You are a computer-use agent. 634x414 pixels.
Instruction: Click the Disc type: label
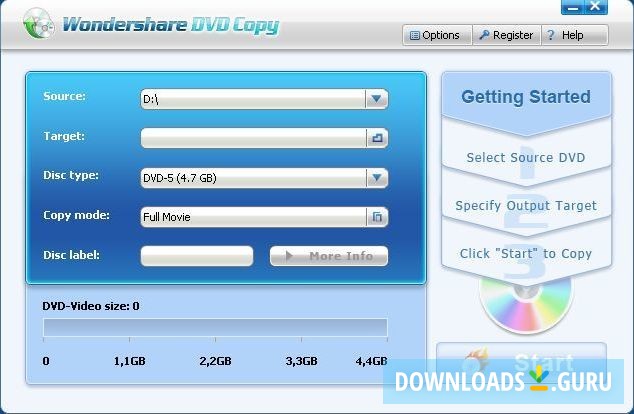click(x=71, y=175)
